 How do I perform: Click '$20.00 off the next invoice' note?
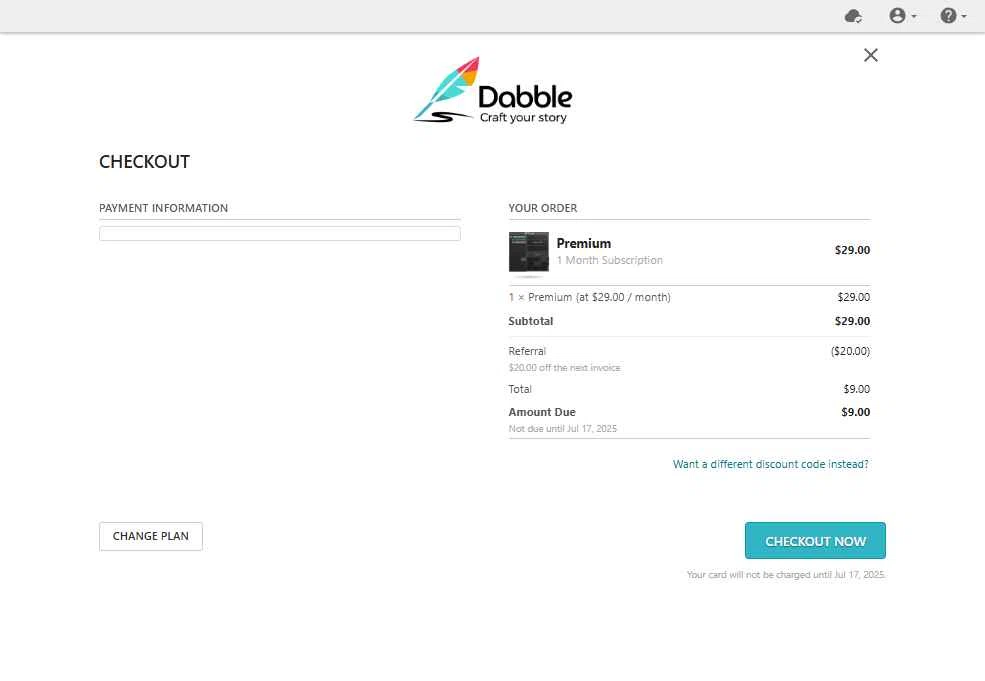pos(564,368)
